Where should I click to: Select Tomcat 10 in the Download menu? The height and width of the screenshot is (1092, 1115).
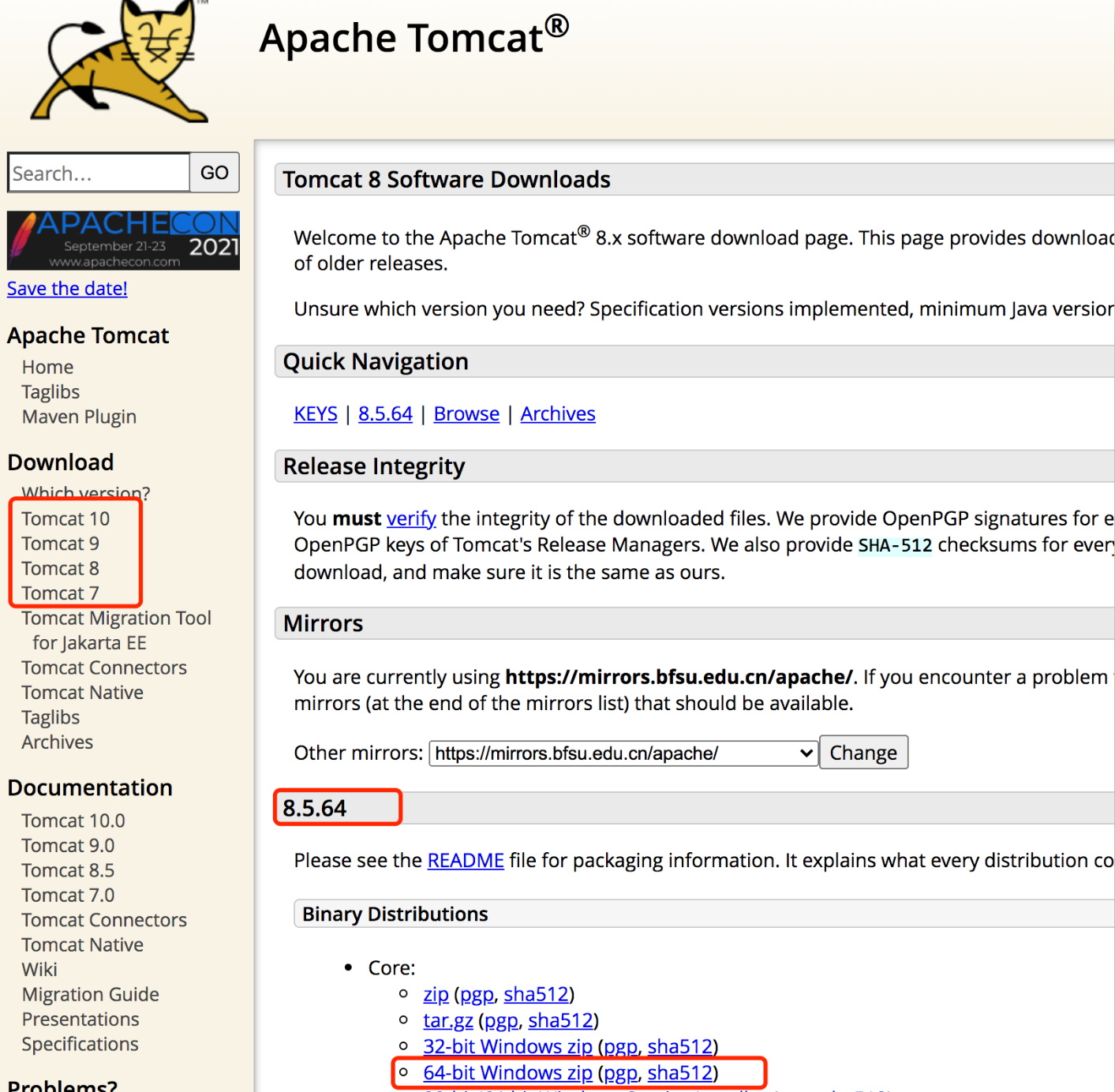pos(65,518)
